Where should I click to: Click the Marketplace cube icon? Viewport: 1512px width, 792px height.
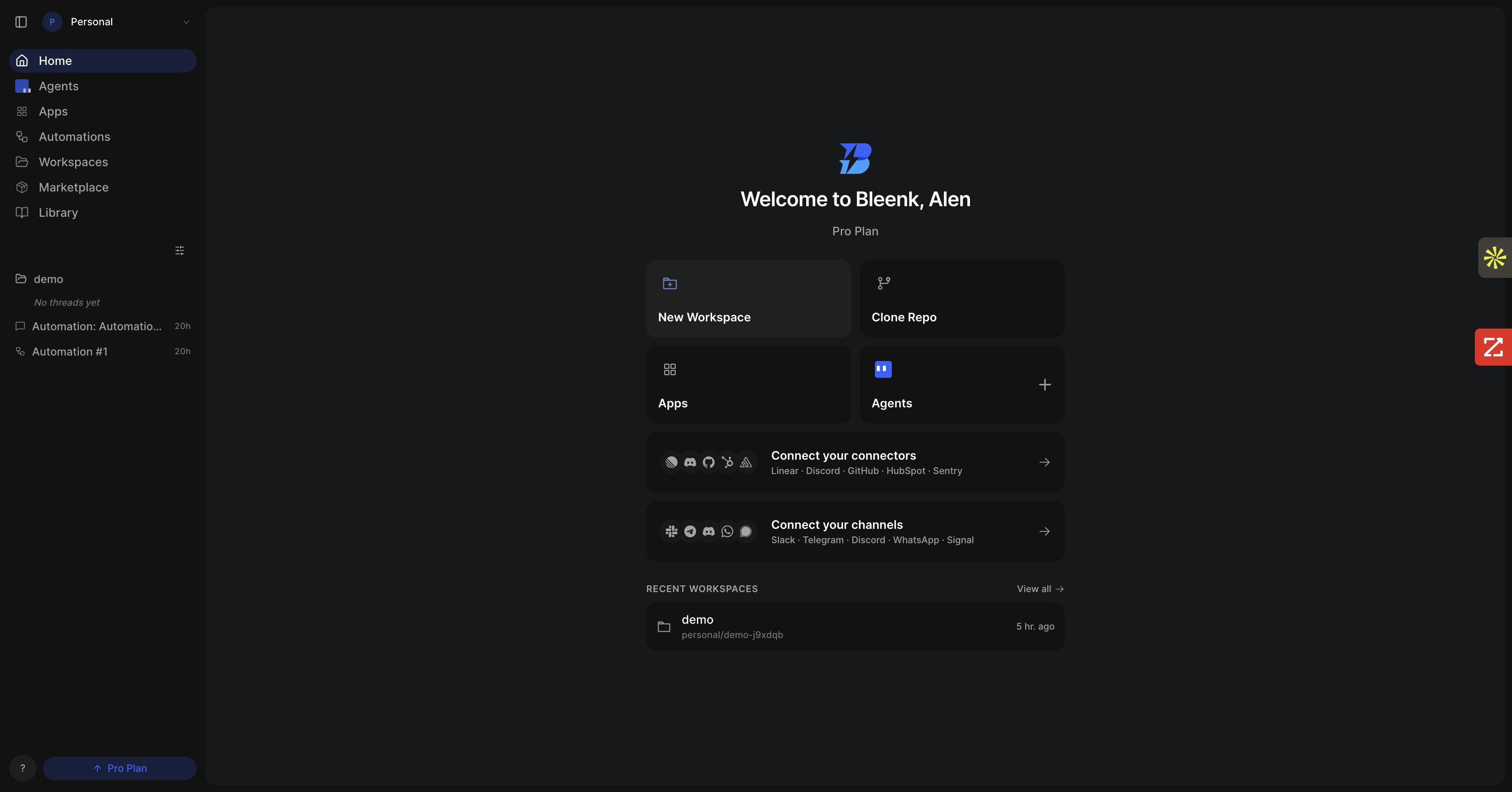click(22, 187)
